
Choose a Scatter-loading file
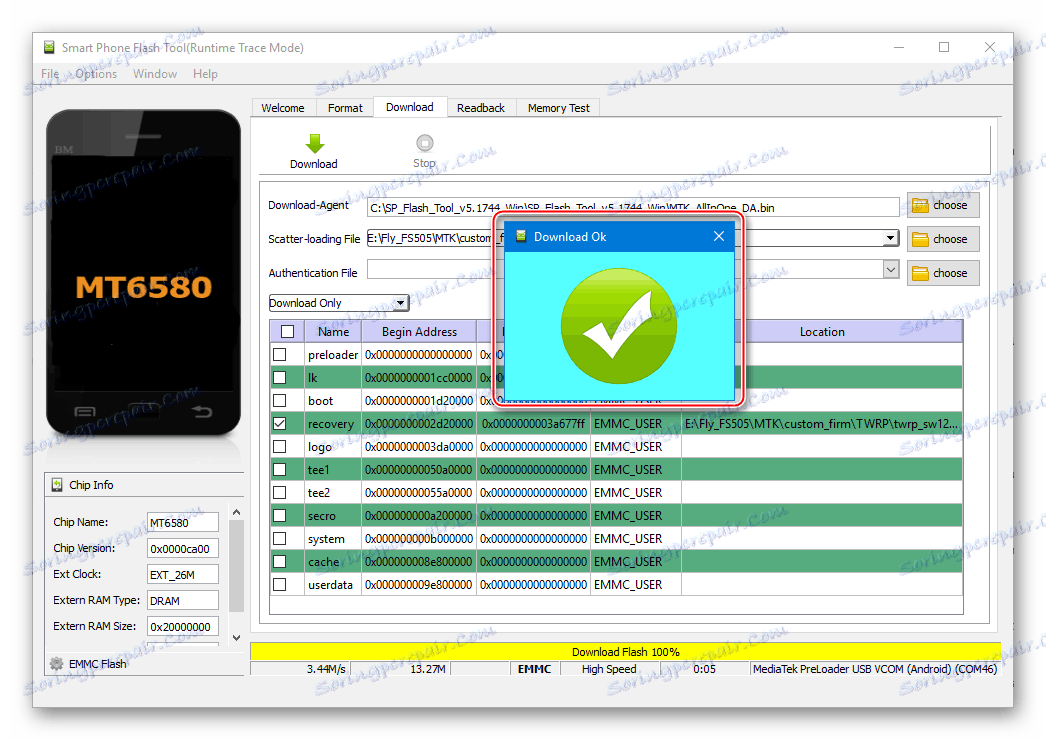click(x=943, y=239)
